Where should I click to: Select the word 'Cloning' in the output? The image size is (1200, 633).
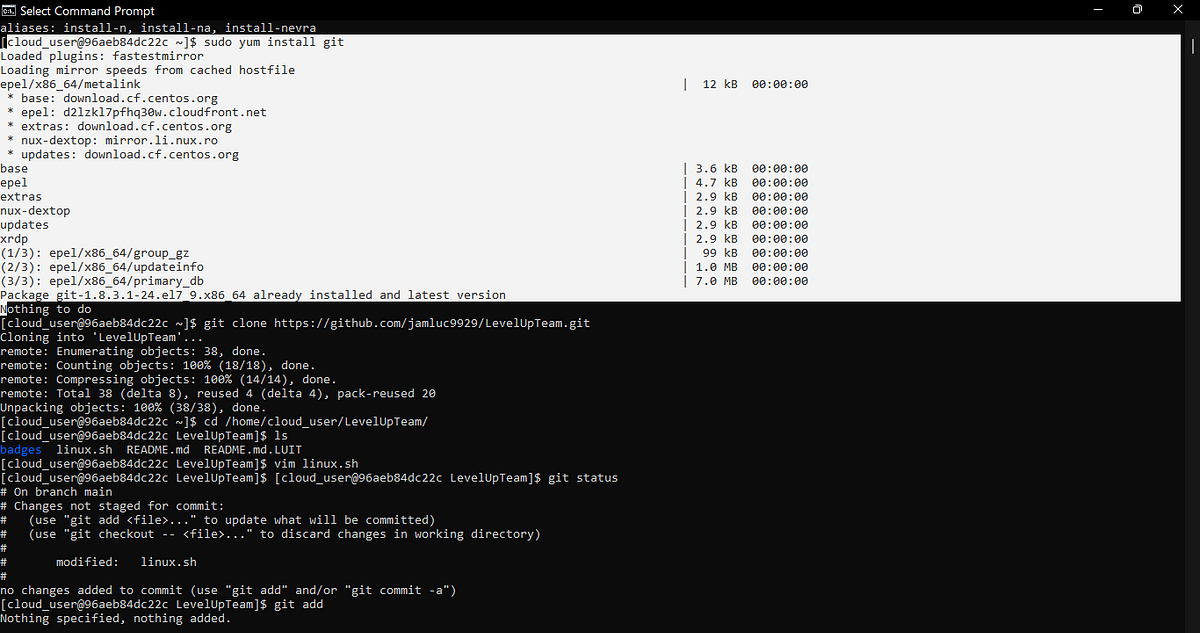coord(26,336)
